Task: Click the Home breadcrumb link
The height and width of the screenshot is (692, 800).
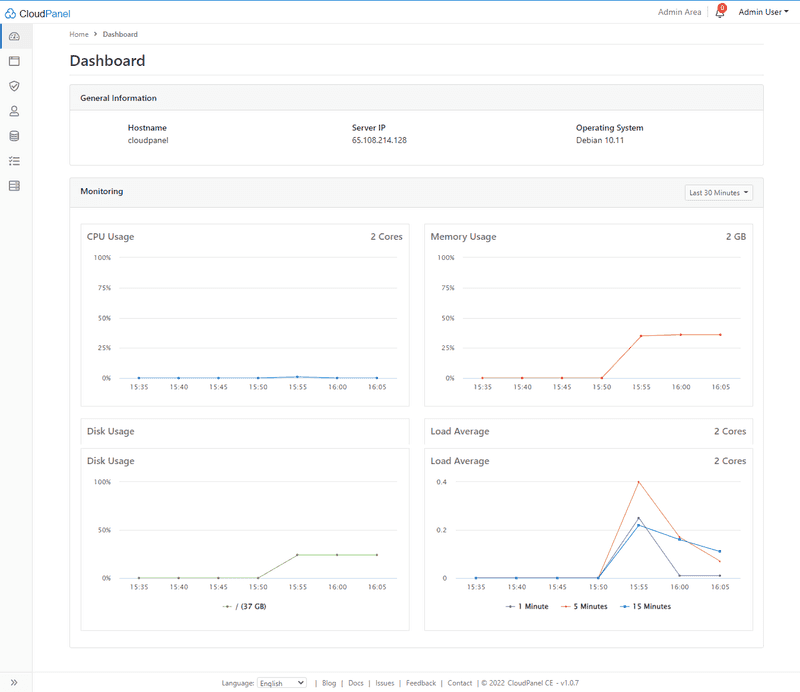Action: pyautogui.click(x=79, y=34)
